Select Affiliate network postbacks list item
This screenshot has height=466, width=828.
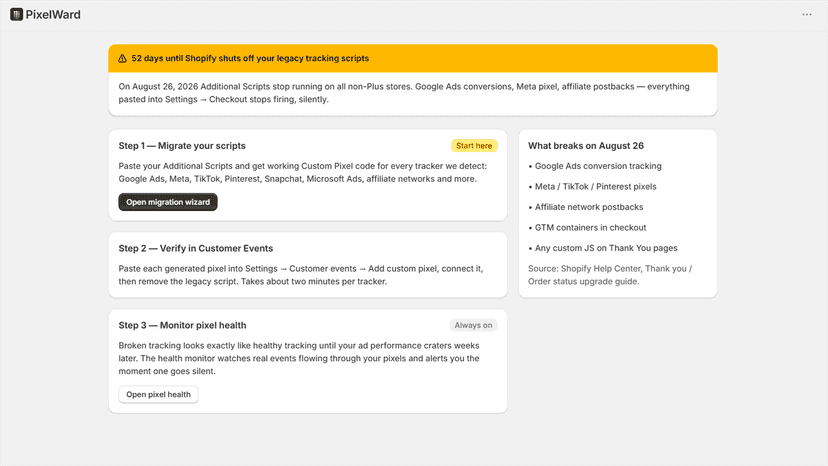[x=586, y=207]
